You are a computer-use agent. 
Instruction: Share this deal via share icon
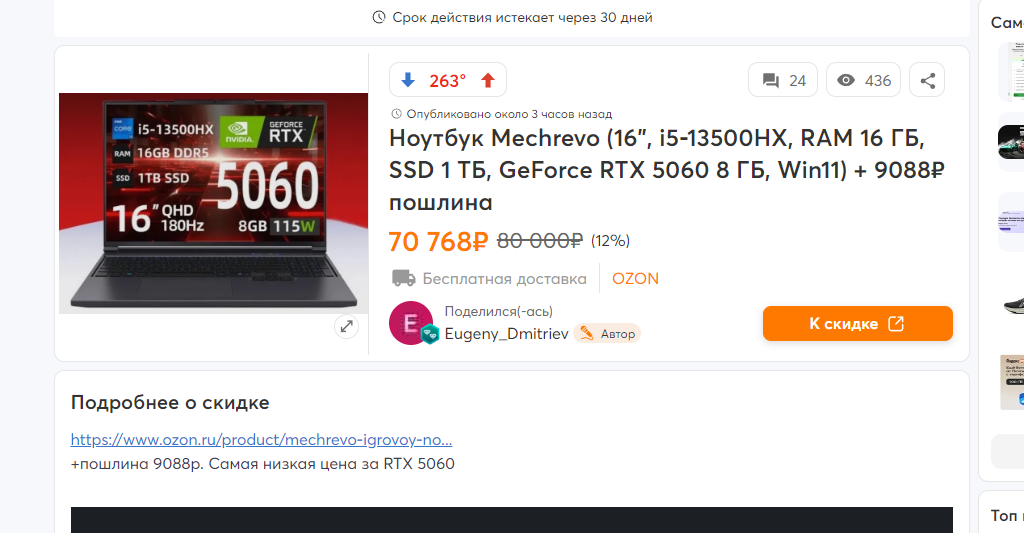(x=927, y=80)
